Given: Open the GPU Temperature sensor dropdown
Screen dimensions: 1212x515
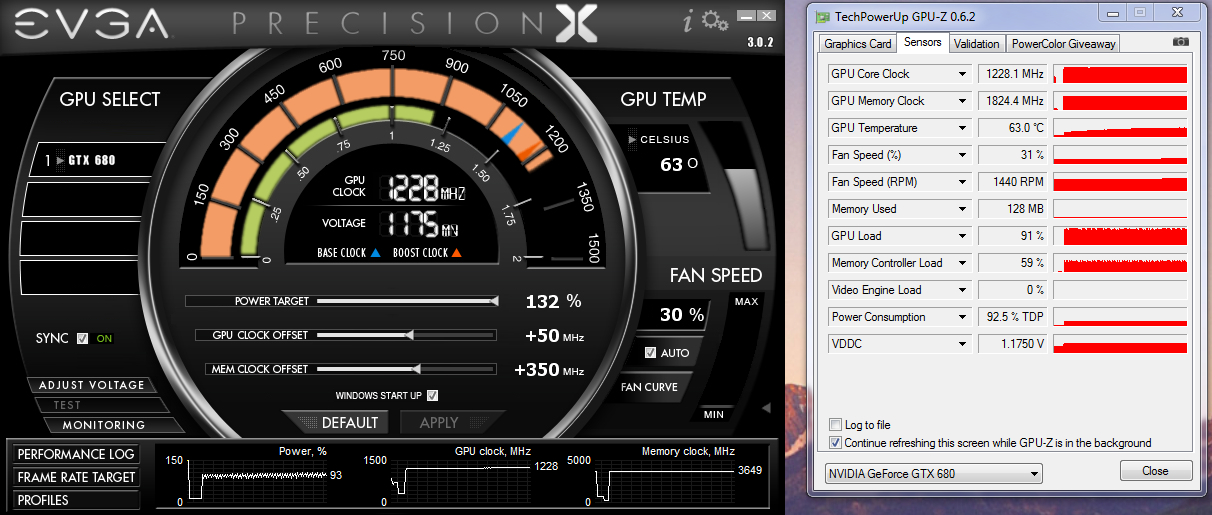Looking at the screenshot, I should coord(962,128).
